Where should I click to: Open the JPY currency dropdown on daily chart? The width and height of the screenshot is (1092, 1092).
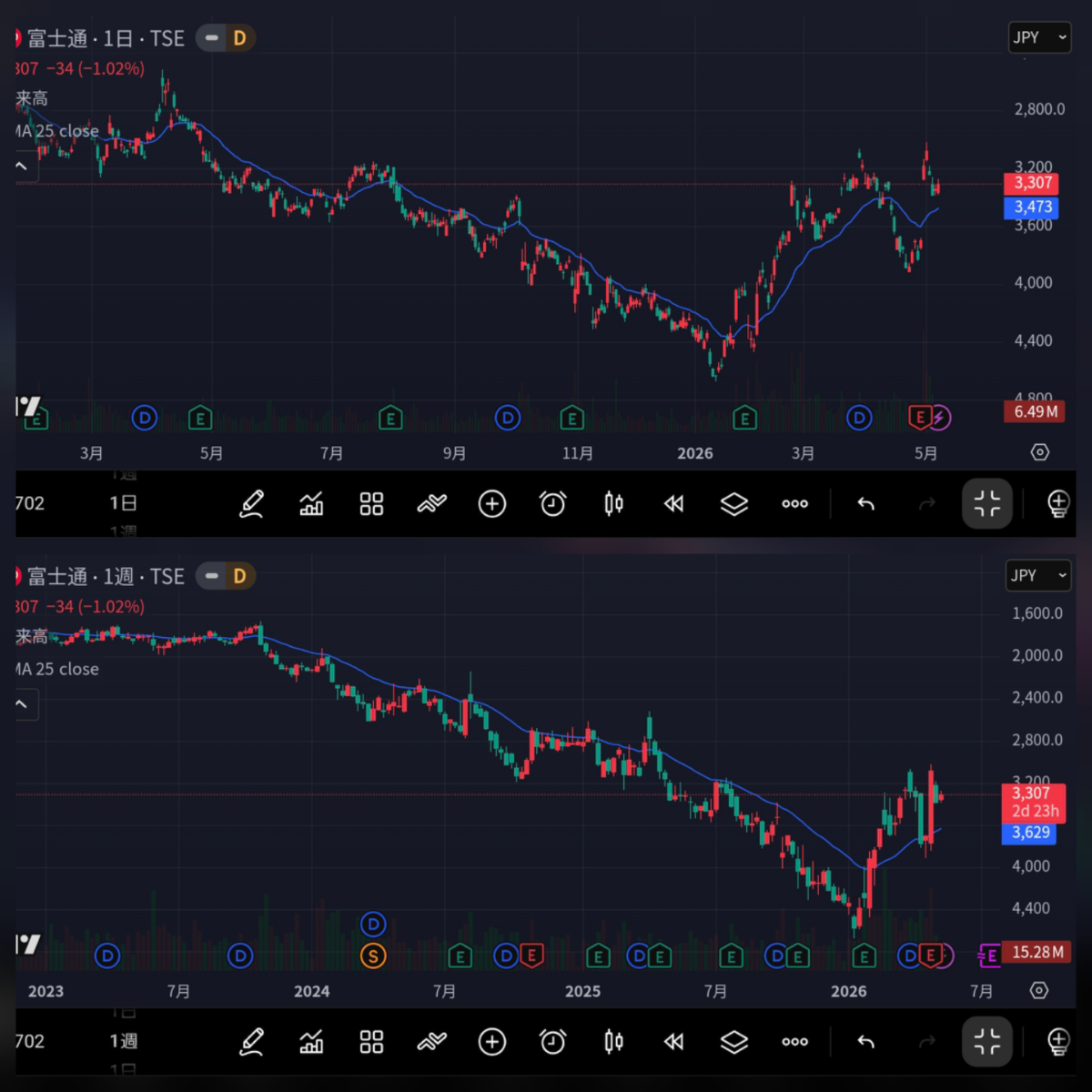click(1039, 37)
